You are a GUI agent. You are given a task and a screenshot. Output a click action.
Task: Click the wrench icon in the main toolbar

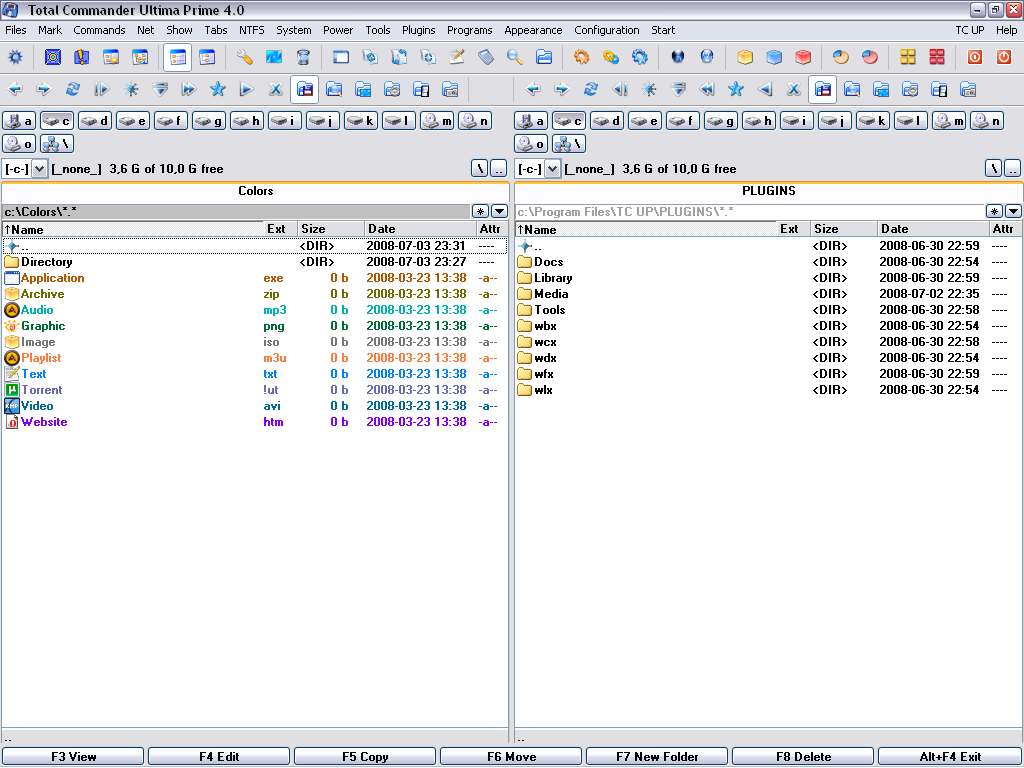245,57
